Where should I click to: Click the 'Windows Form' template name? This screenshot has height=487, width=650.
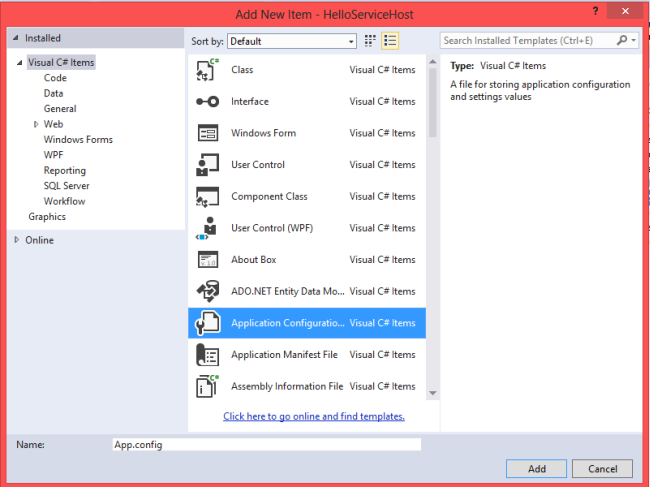click(x=264, y=133)
